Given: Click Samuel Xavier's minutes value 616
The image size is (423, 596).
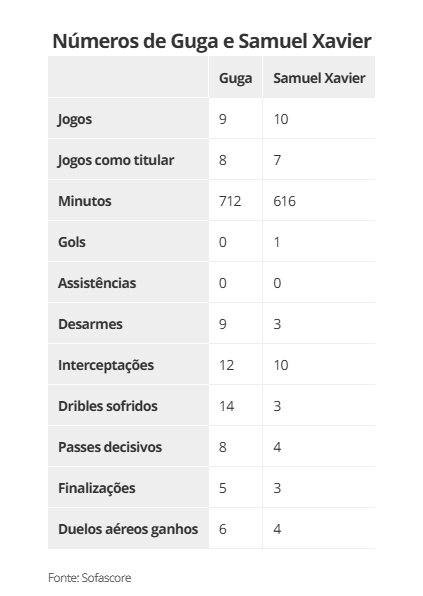Looking at the screenshot, I should (284, 201).
